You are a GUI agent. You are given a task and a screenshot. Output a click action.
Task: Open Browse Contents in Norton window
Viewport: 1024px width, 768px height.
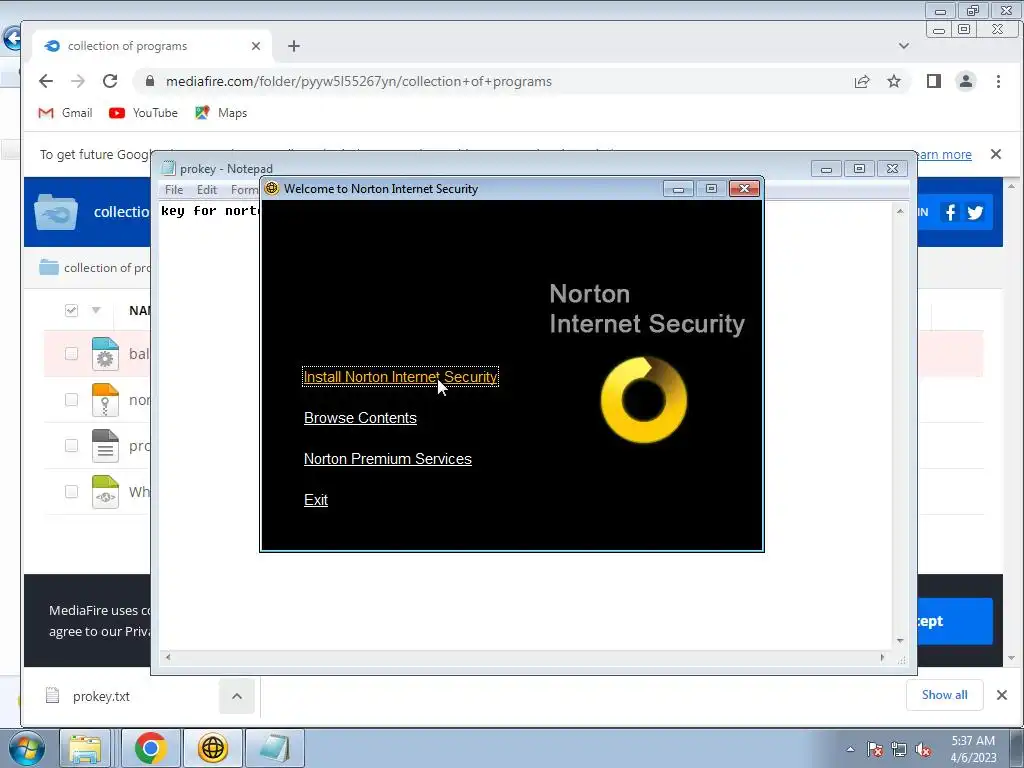coord(360,418)
